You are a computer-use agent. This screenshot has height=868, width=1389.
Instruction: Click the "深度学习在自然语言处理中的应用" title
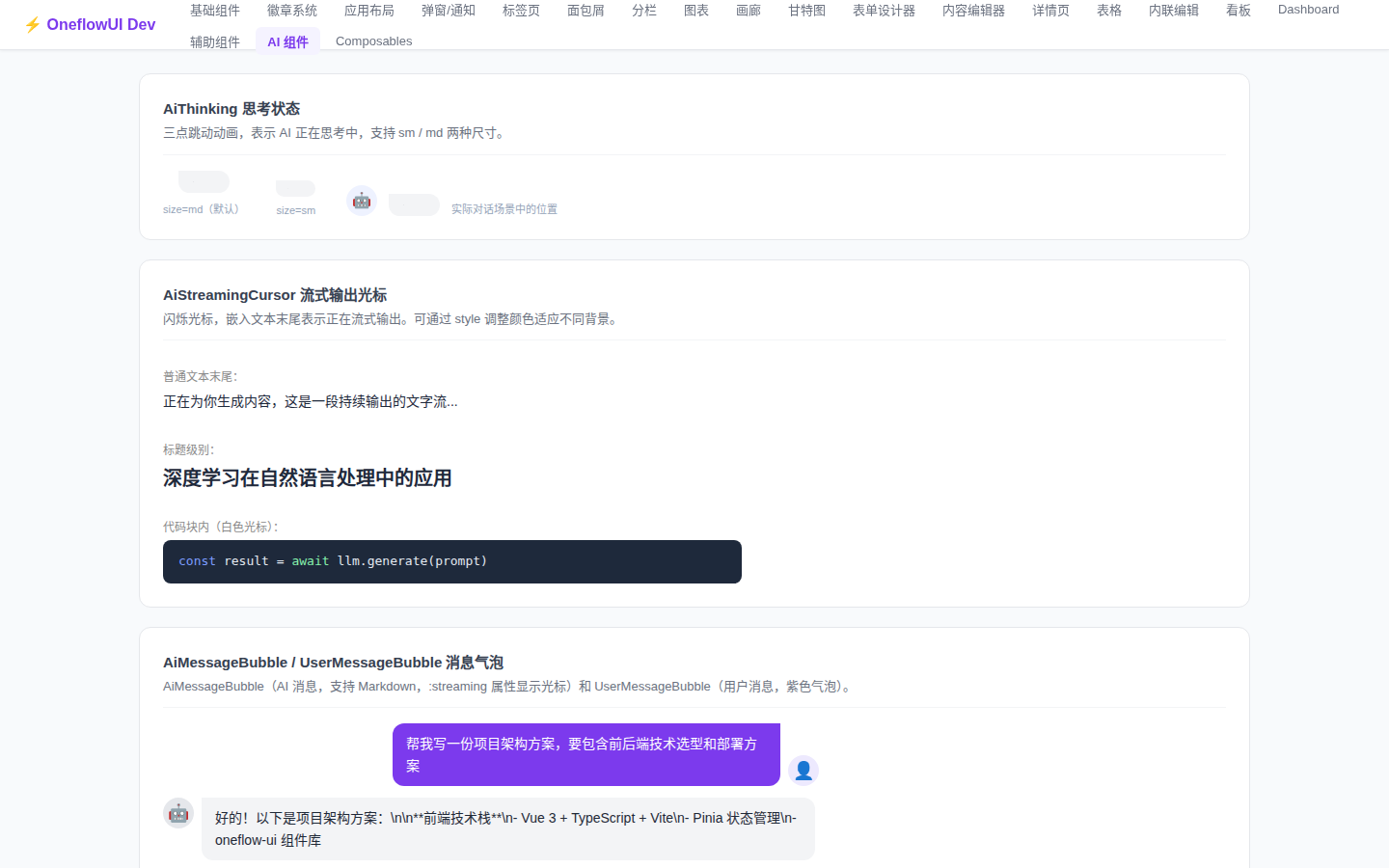pos(308,478)
